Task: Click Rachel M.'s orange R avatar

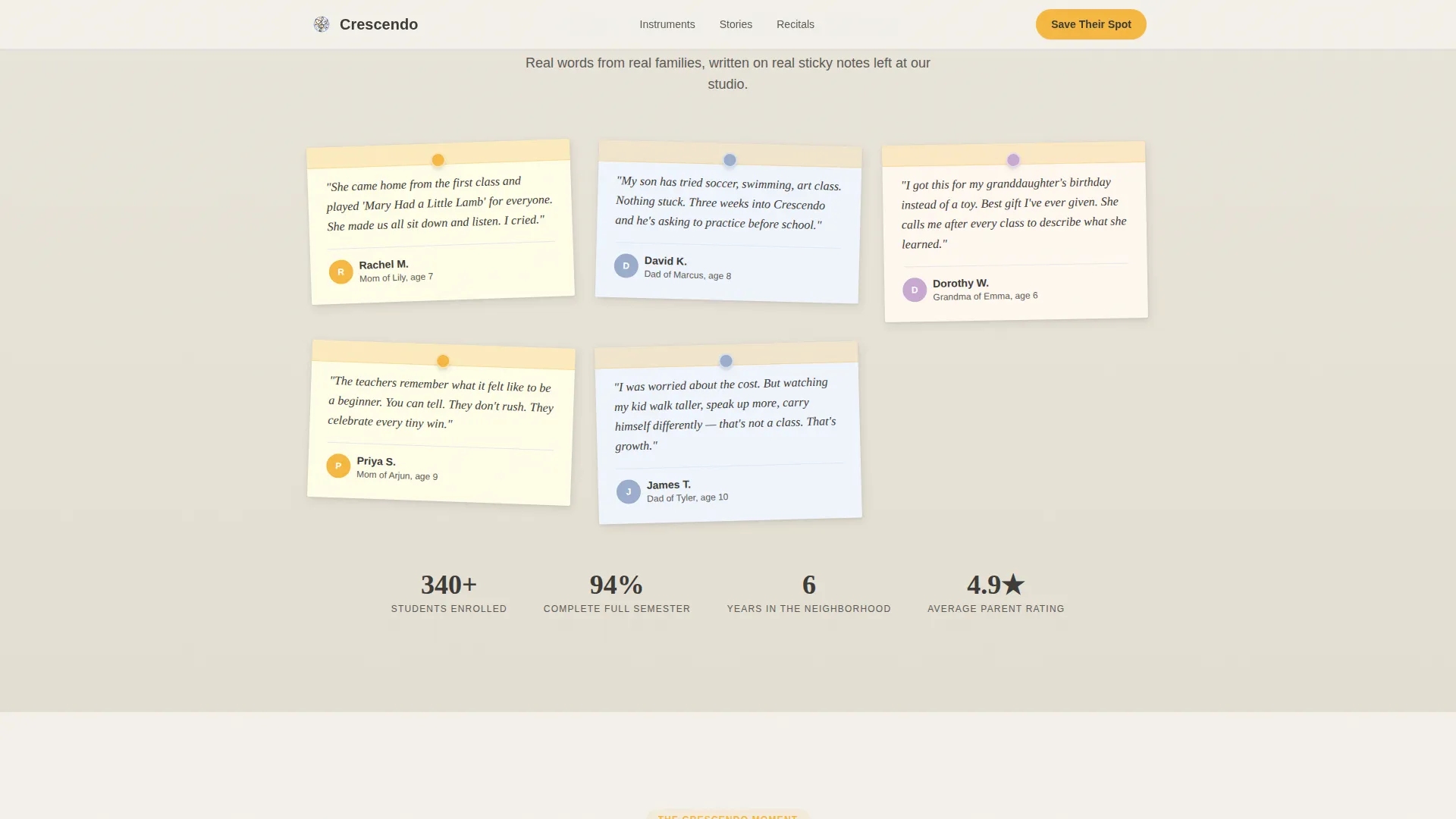Action: pyautogui.click(x=340, y=271)
